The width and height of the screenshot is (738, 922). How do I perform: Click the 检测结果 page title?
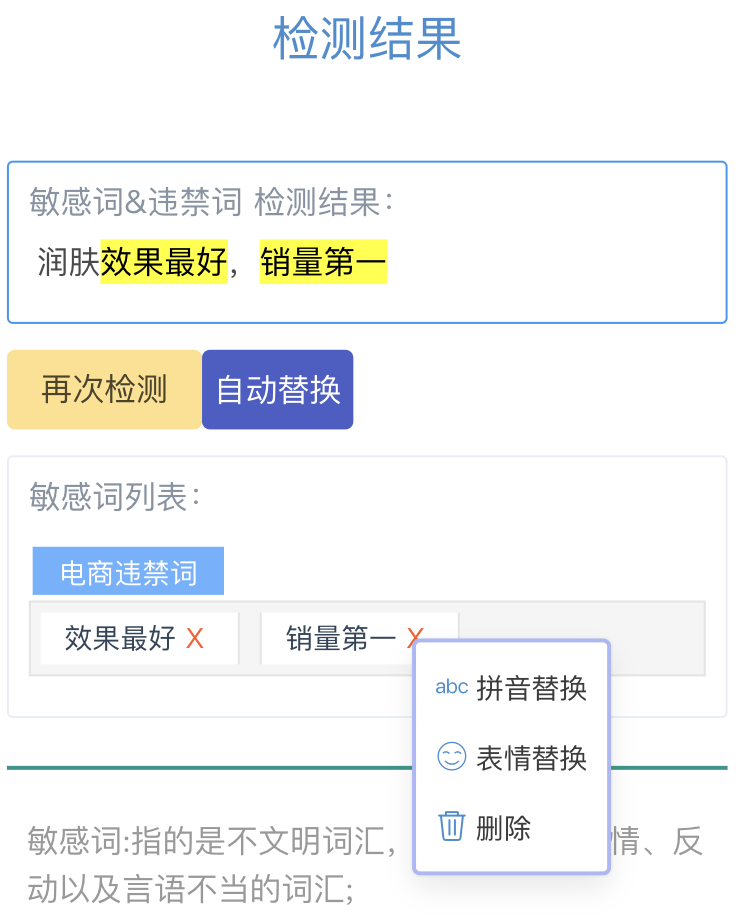pos(368,38)
